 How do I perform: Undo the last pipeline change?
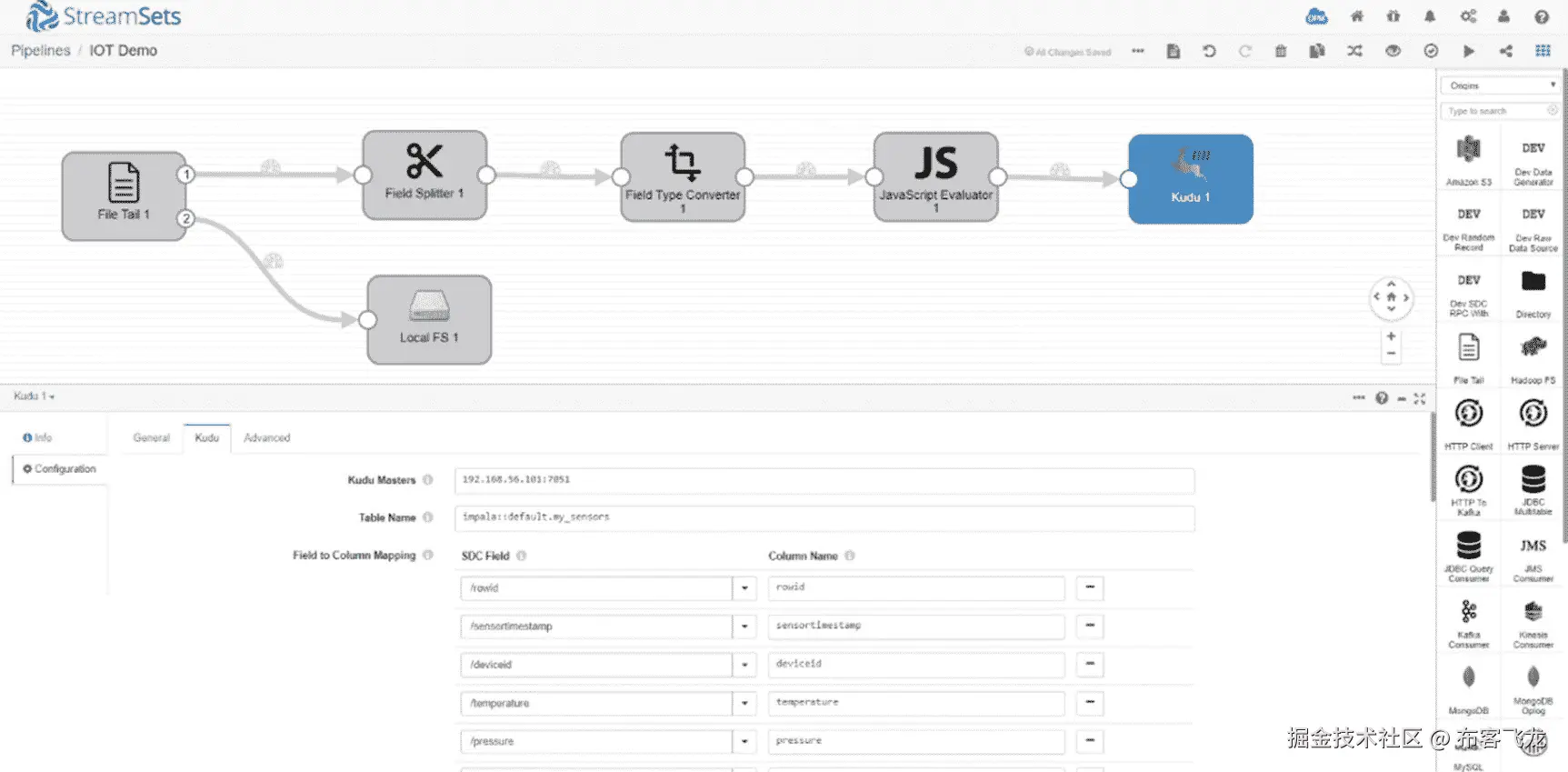pyautogui.click(x=1209, y=51)
